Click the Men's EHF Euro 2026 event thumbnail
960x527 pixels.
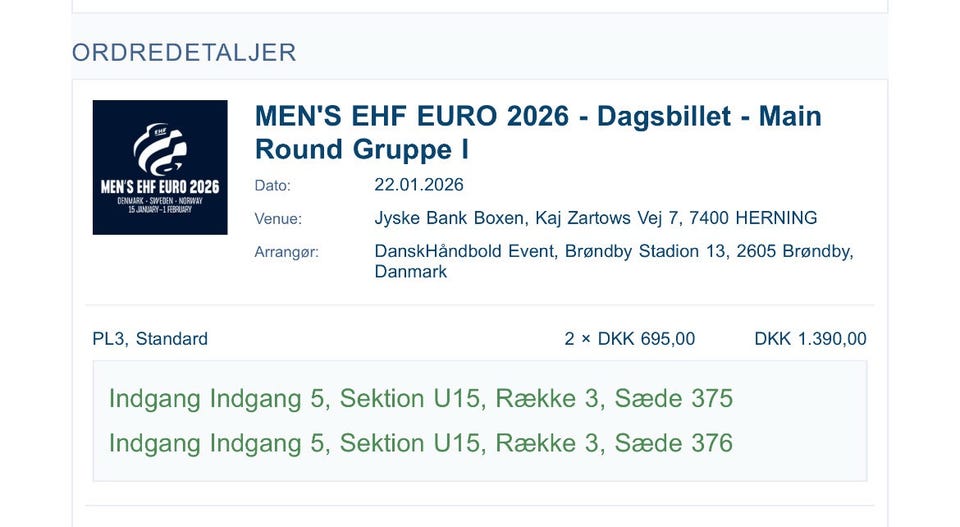[x=160, y=167]
